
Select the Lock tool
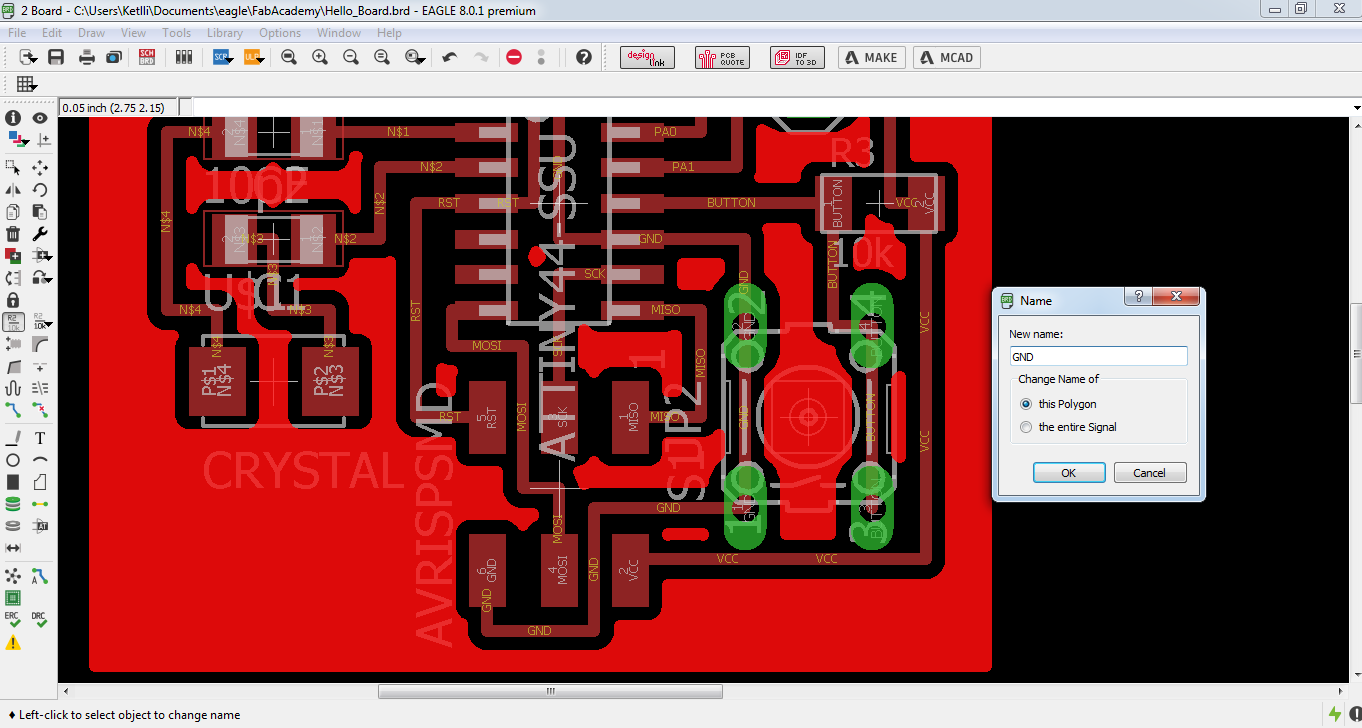[x=13, y=299]
